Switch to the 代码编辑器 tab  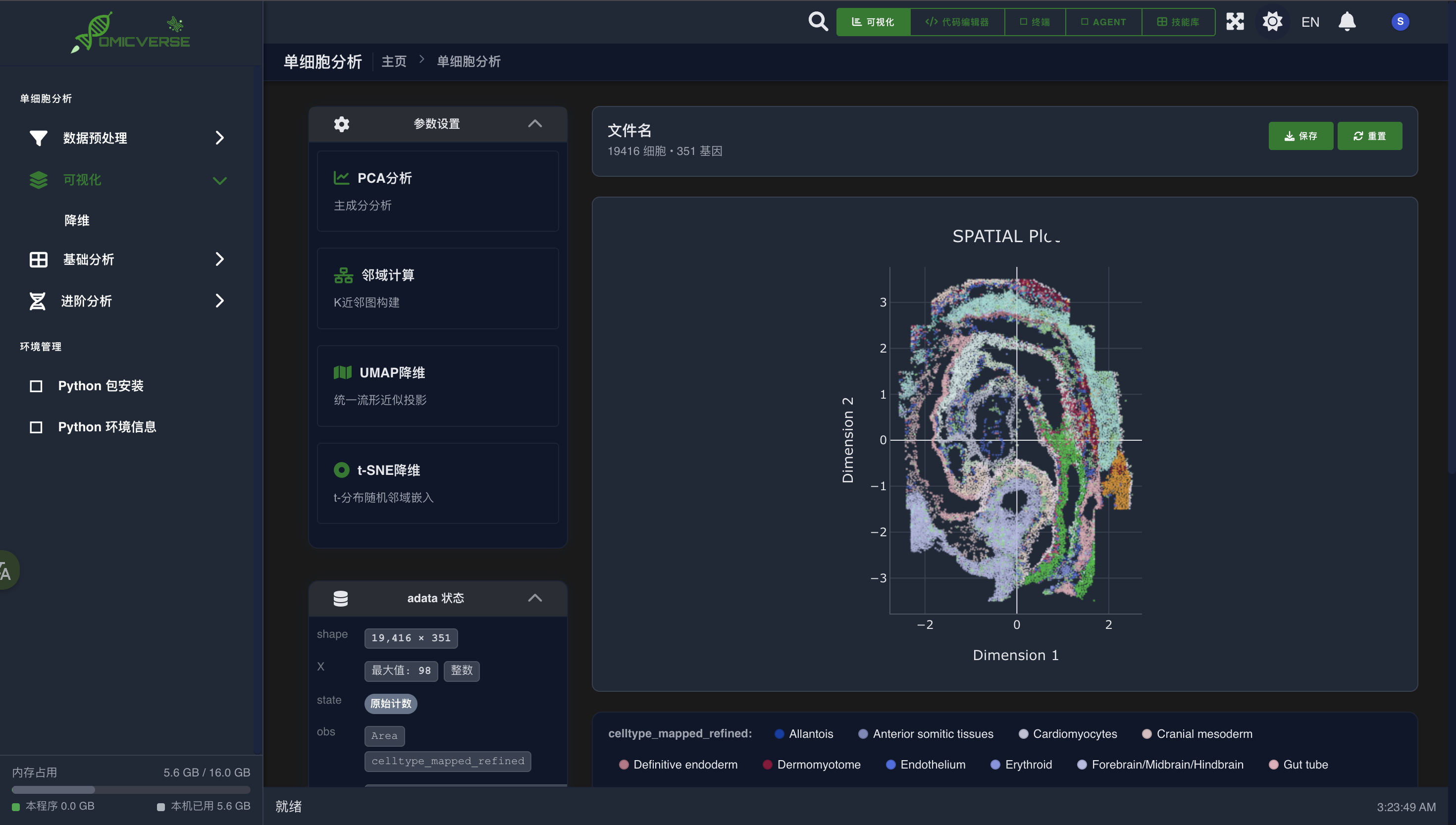(957, 22)
